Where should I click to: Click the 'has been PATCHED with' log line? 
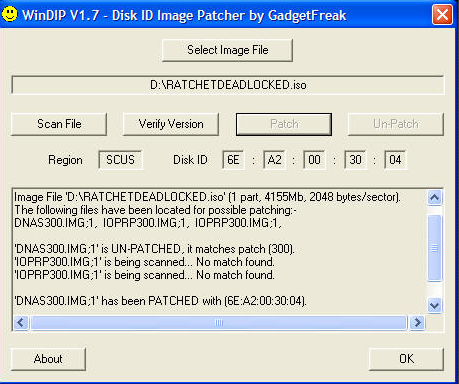tap(160, 301)
